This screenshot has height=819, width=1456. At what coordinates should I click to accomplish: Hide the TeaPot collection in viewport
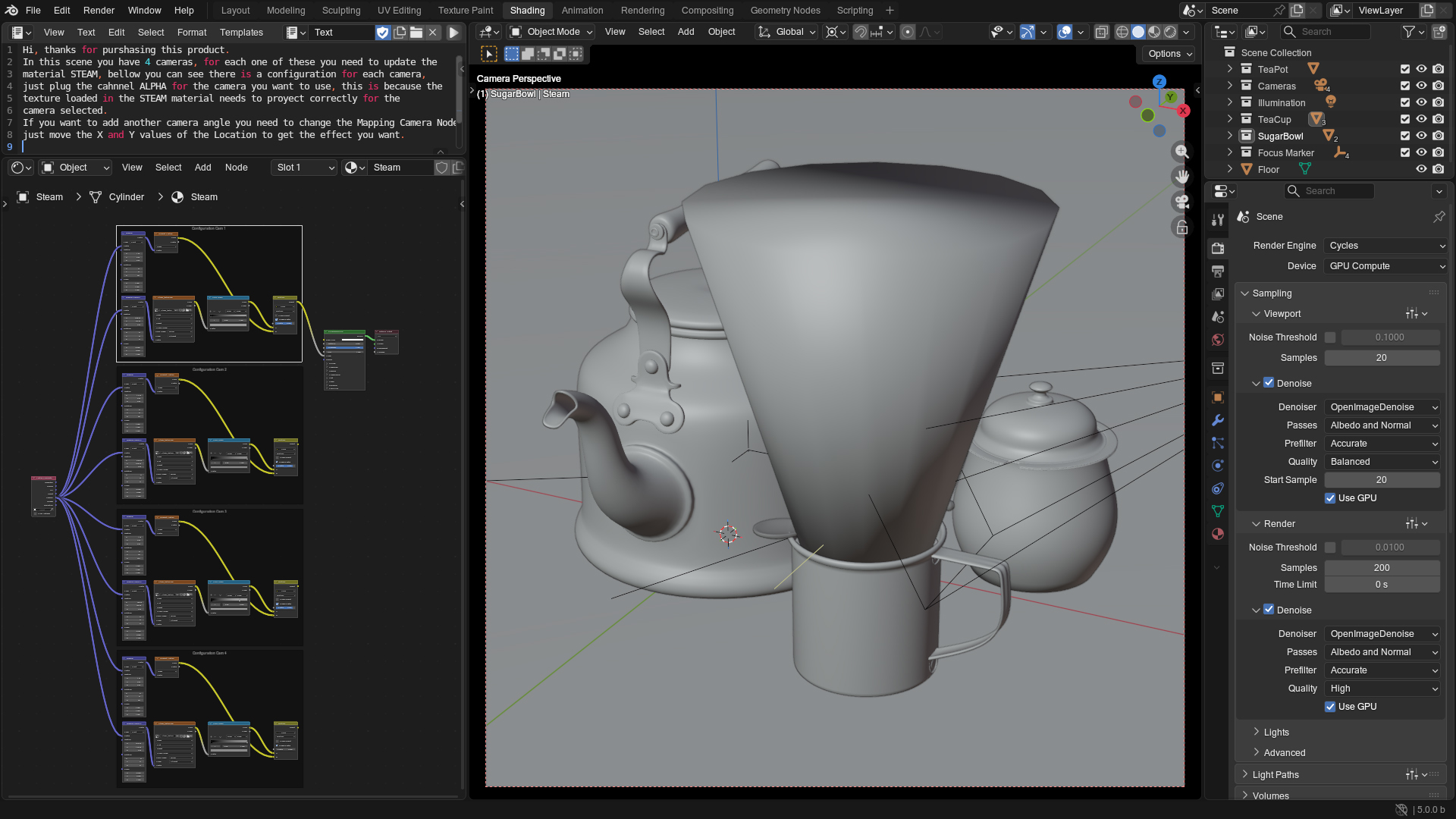click(x=1421, y=69)
